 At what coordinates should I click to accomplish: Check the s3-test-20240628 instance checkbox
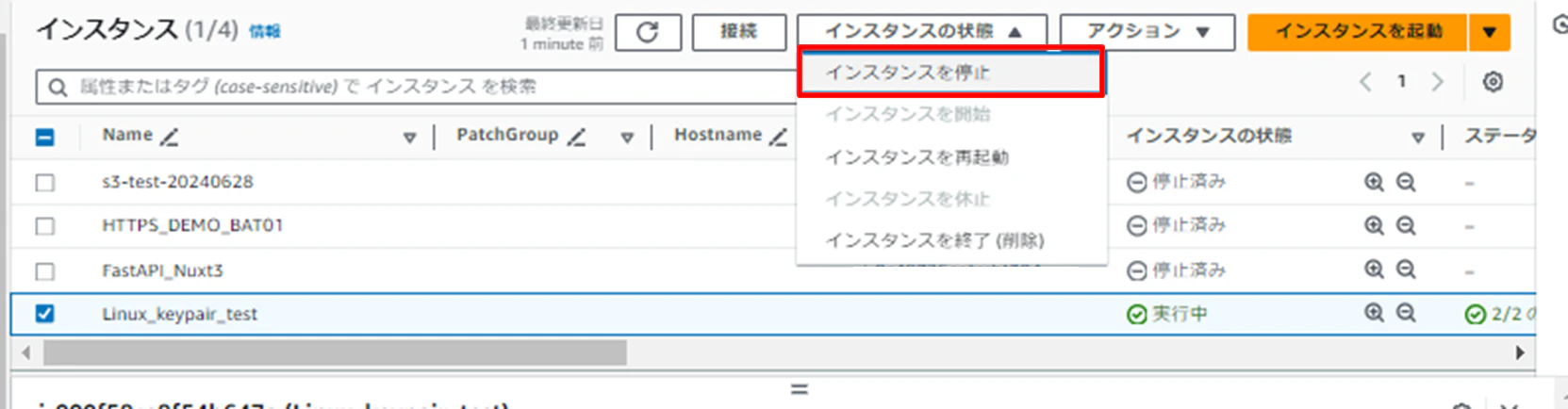pos(44,182)
